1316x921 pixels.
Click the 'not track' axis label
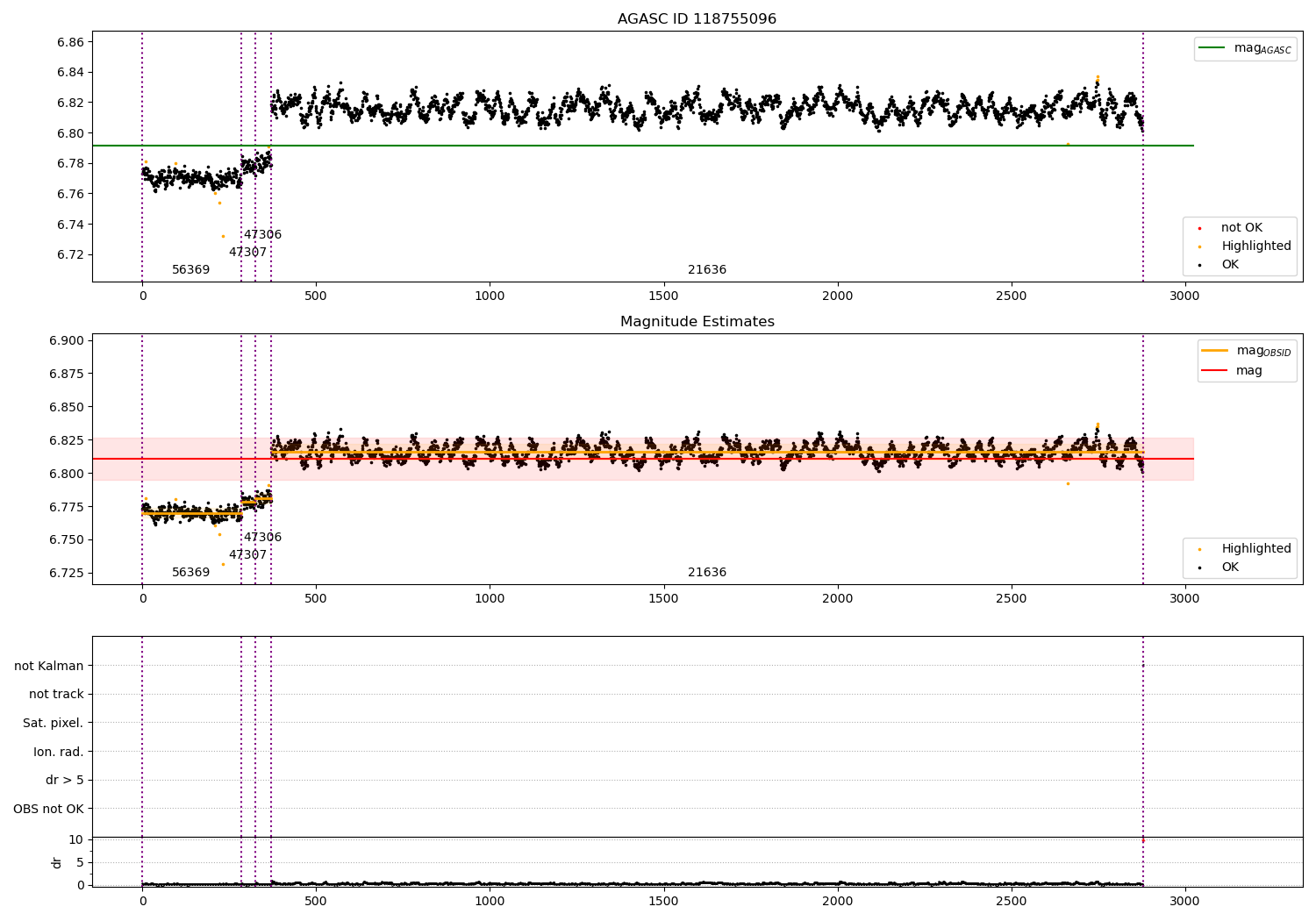56,694
